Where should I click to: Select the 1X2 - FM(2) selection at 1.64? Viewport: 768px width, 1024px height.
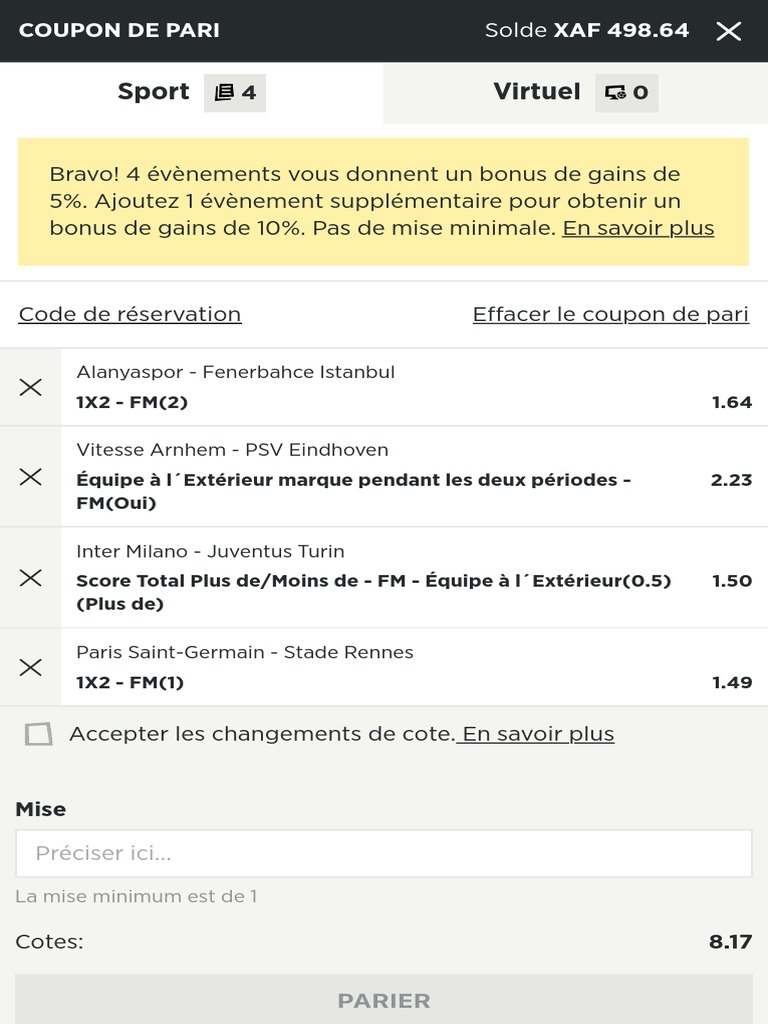[414, 387]
